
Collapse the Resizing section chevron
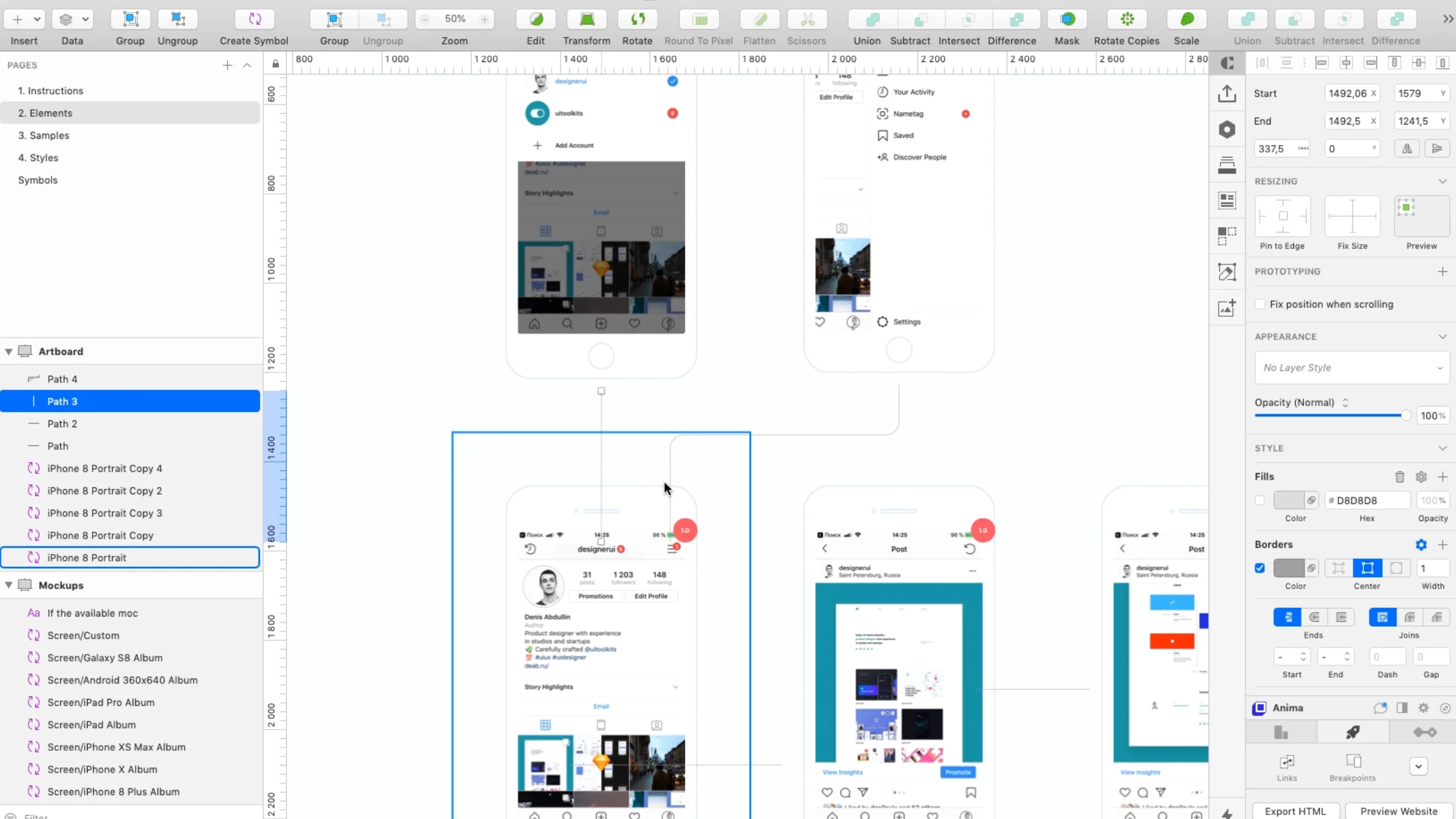coord(1442,181)
